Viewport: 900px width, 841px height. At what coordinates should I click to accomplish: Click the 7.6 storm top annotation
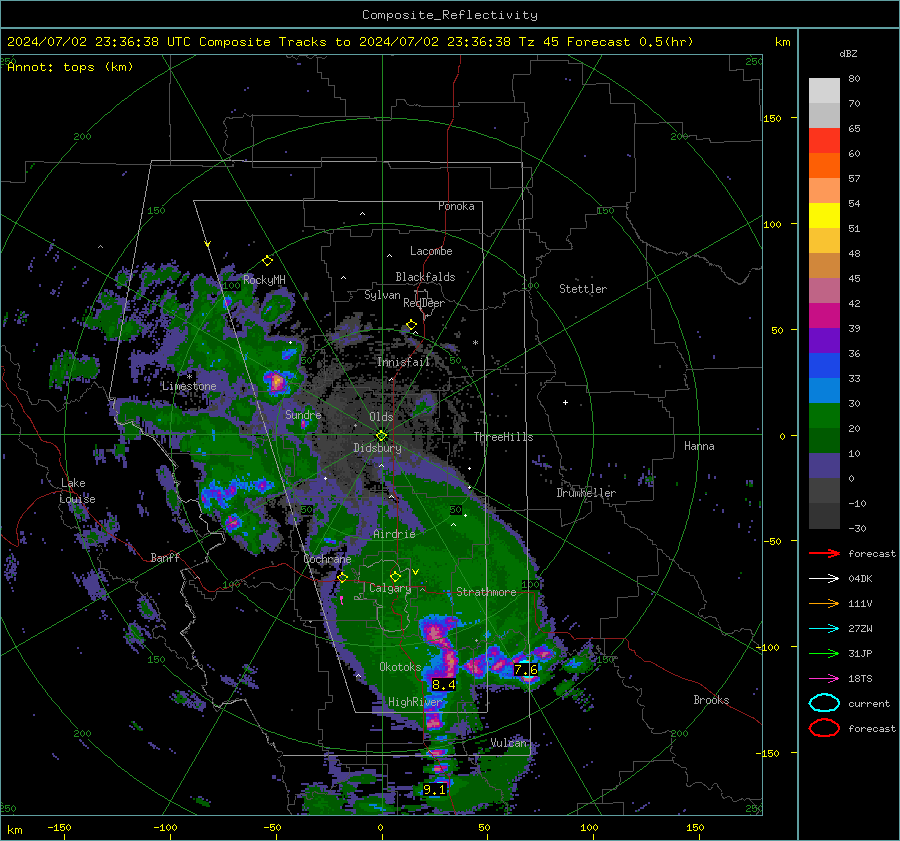click(x=526, y=669)
